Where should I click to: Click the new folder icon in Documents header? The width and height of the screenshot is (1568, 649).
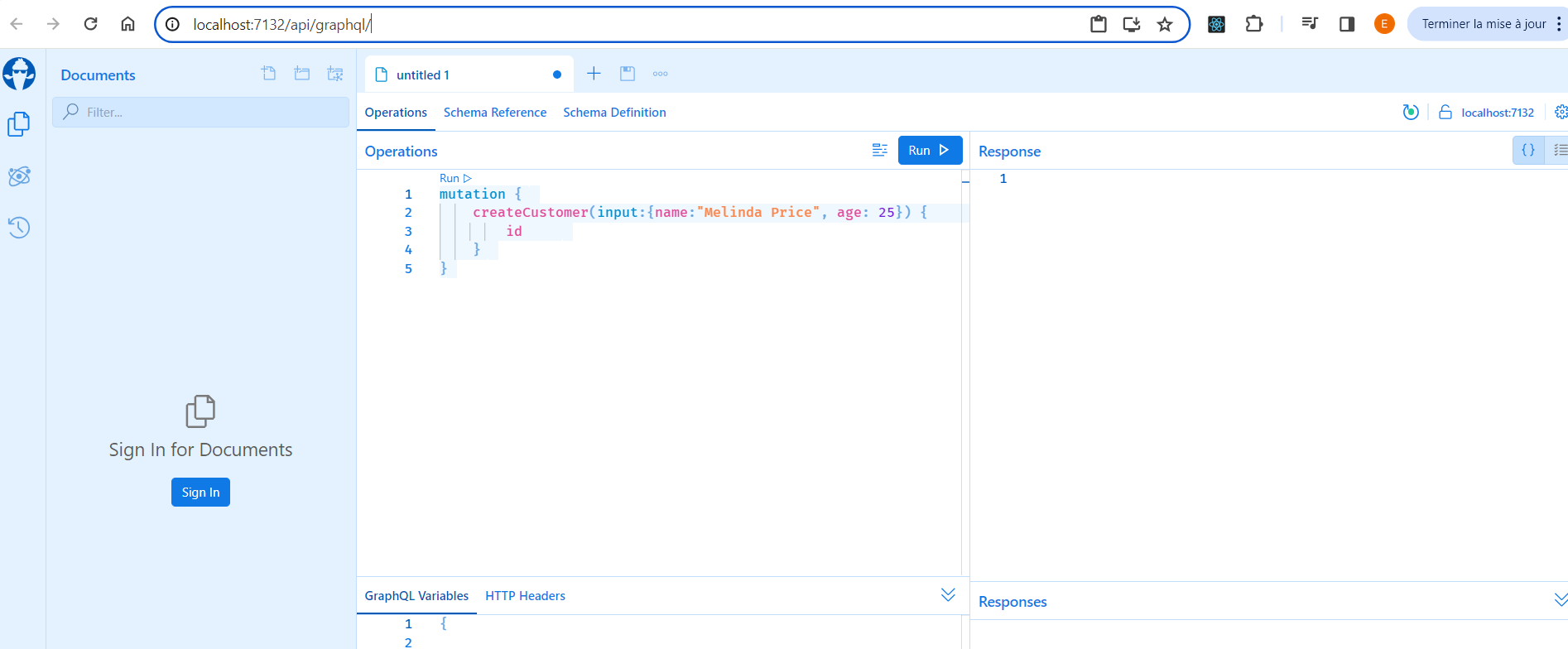point(302,74)
